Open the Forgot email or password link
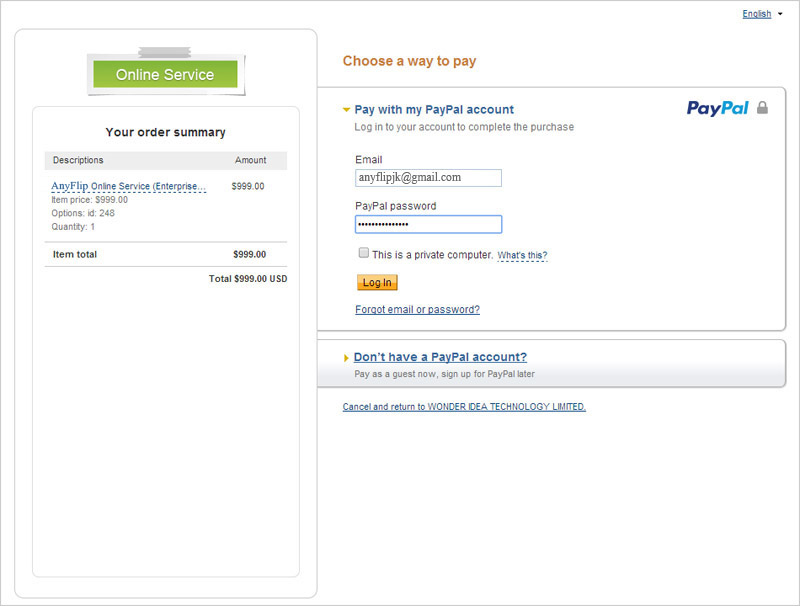Viewport: 800px width, 606px height. pyautogui.click(x=417, y=310)
